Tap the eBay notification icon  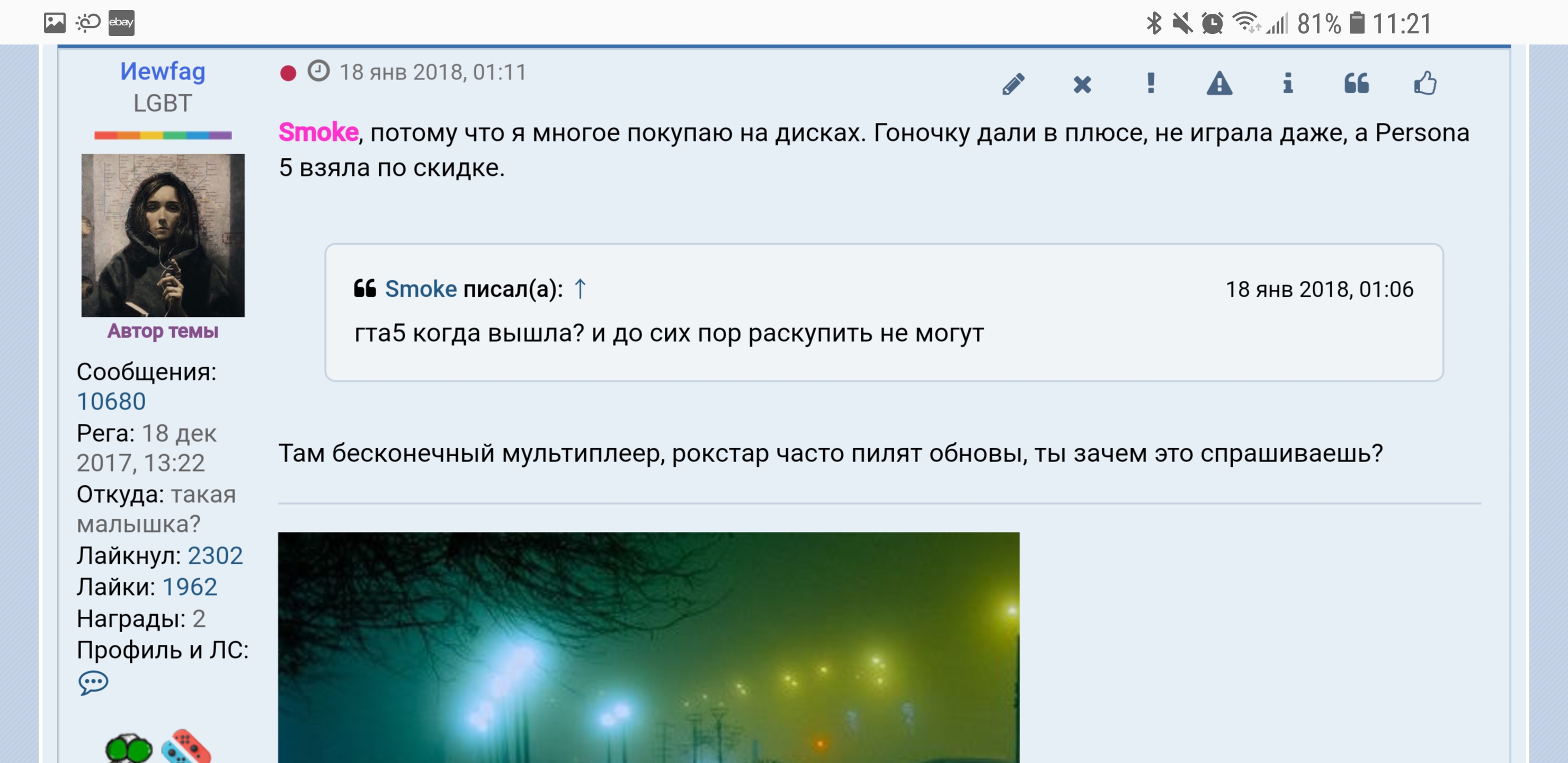click(x=121, y=23)
